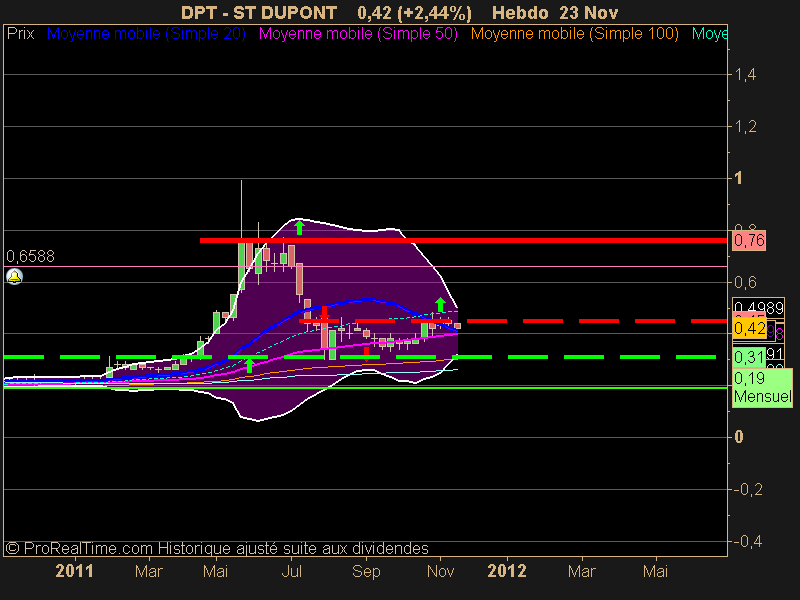The image size is (800, 600).
Task: Select the dashed red horizontal line
Action: (x=513, y=321)
